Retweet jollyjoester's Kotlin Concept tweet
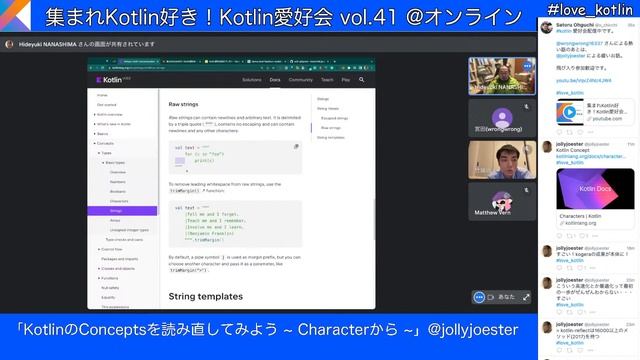This screenshot has height=360, width=640. [571, 236]
